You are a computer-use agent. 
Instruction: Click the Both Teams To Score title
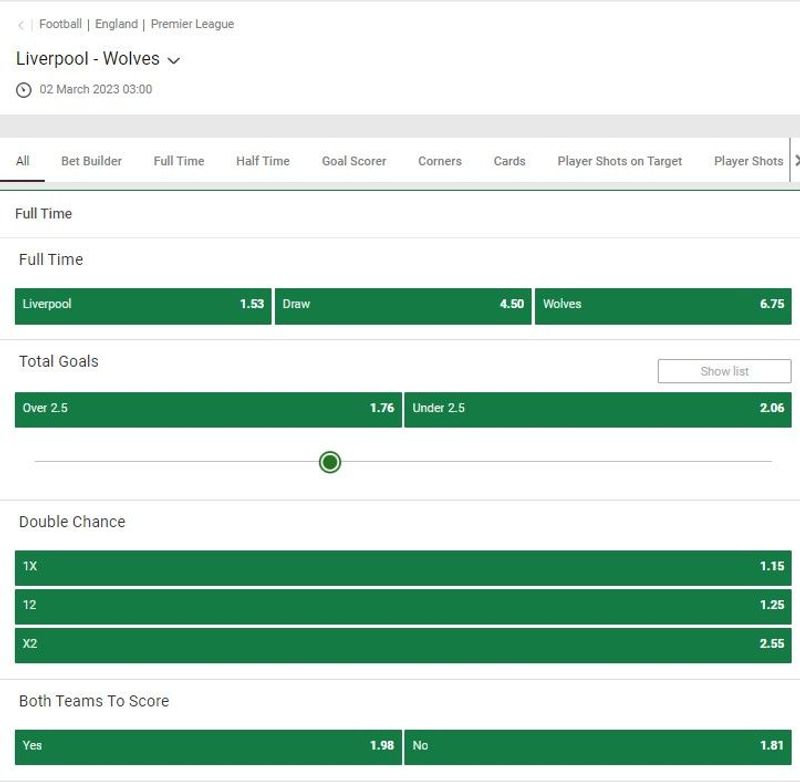coord(94,701)
